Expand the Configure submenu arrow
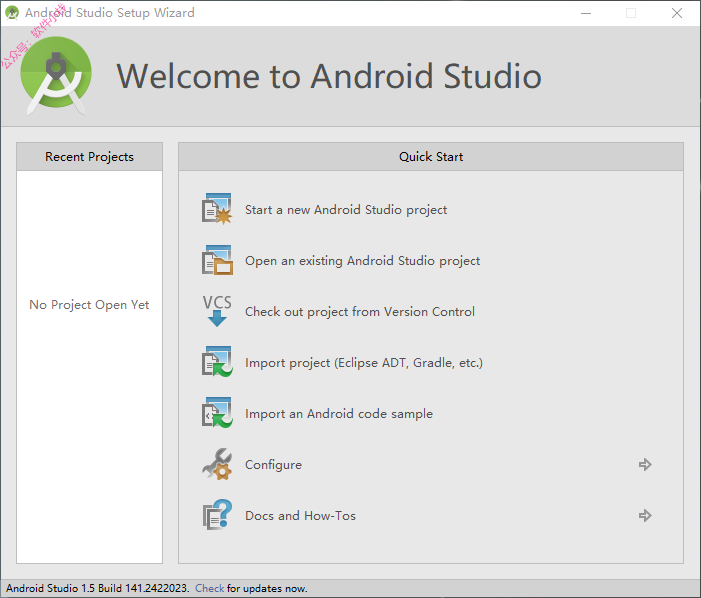 pos(645,464)
